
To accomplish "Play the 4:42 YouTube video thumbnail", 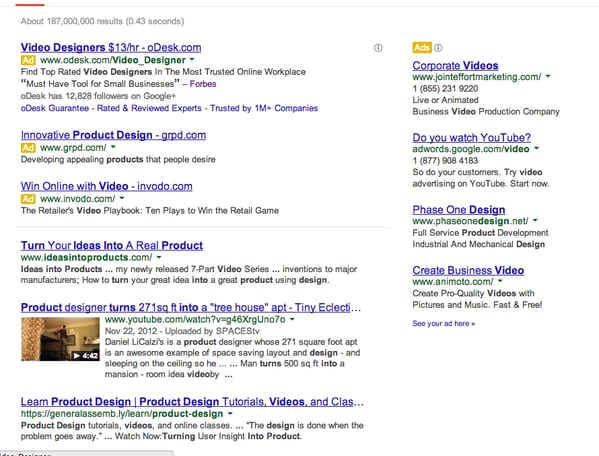I will coord(60,339).
